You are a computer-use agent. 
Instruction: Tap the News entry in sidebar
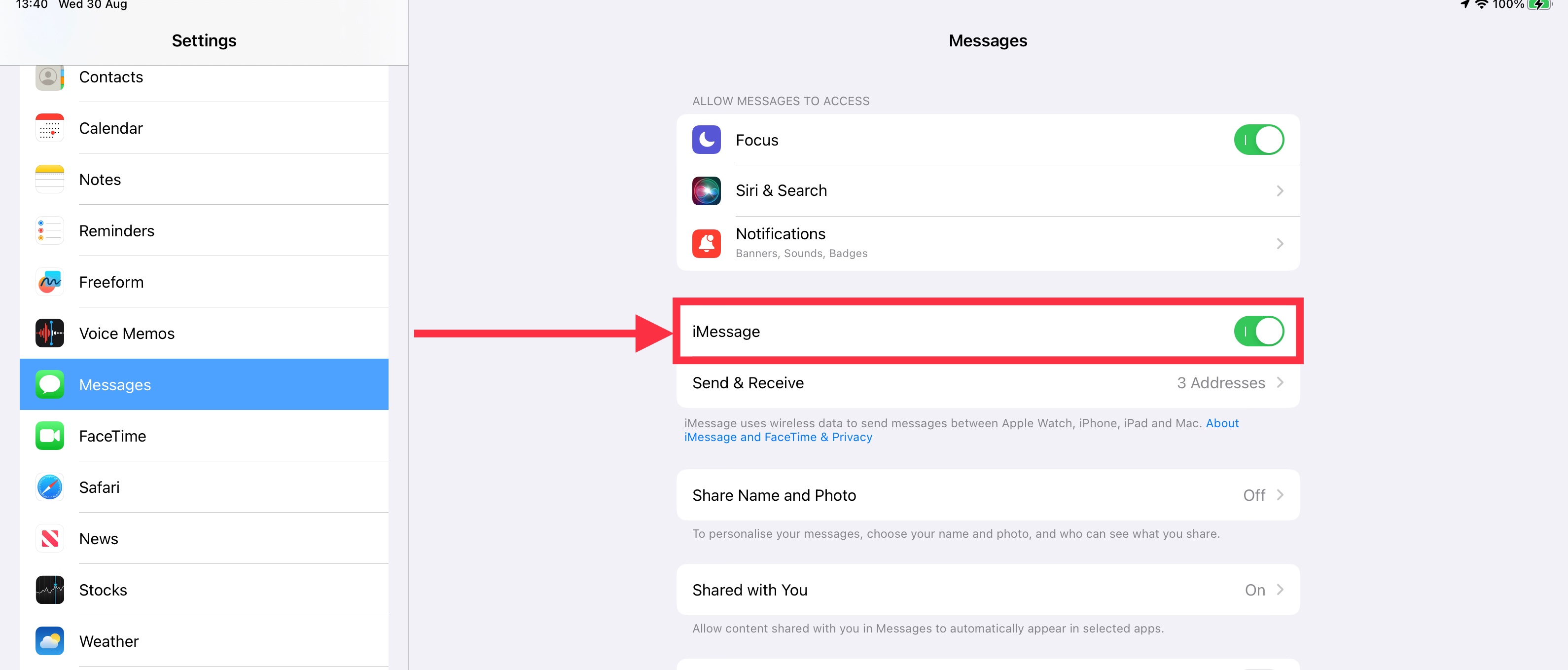[x=99, y=538]
